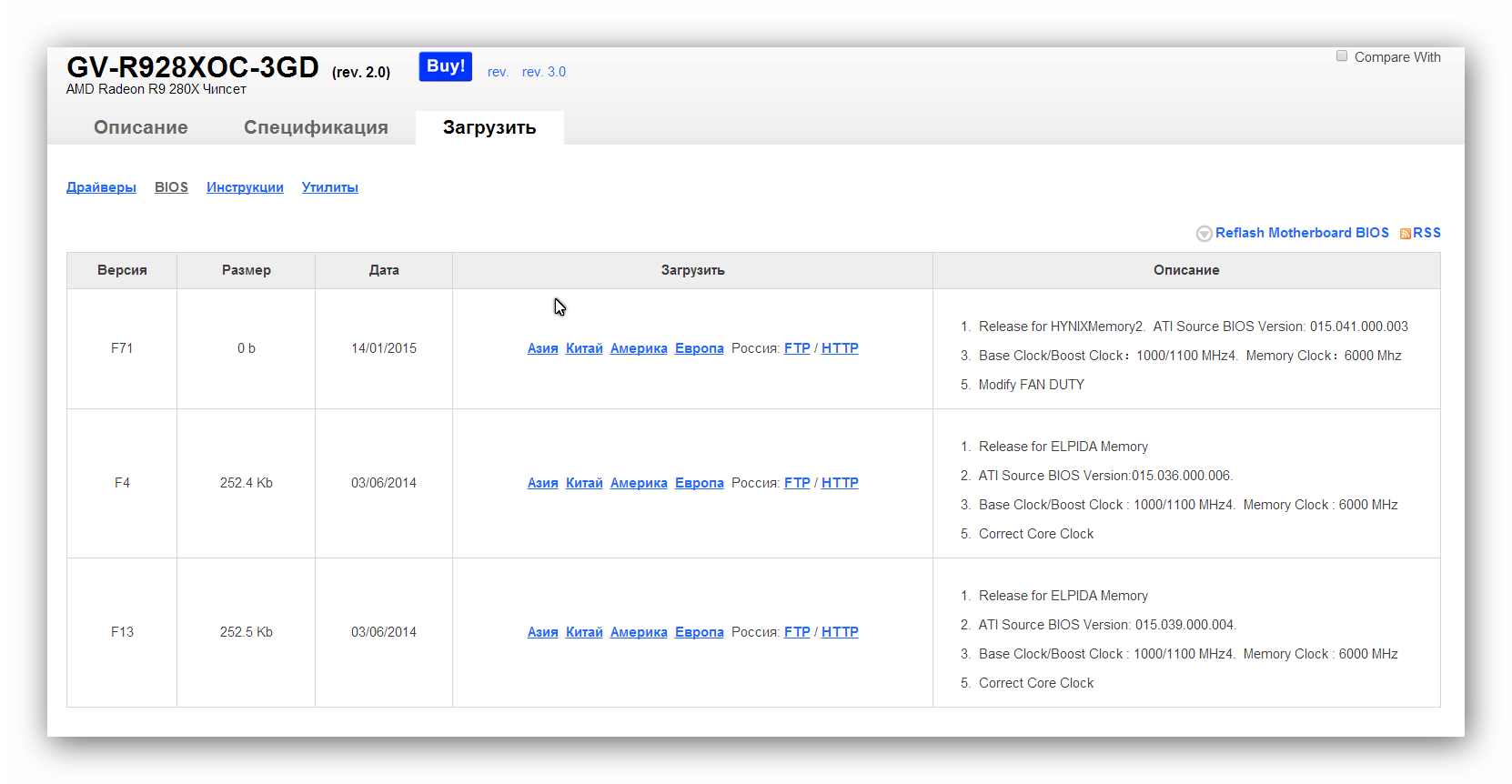Open the Reflash Motherboard BIOS link
The width and height of the screenshot is (1512, 784).
[x=1302, y=233]
